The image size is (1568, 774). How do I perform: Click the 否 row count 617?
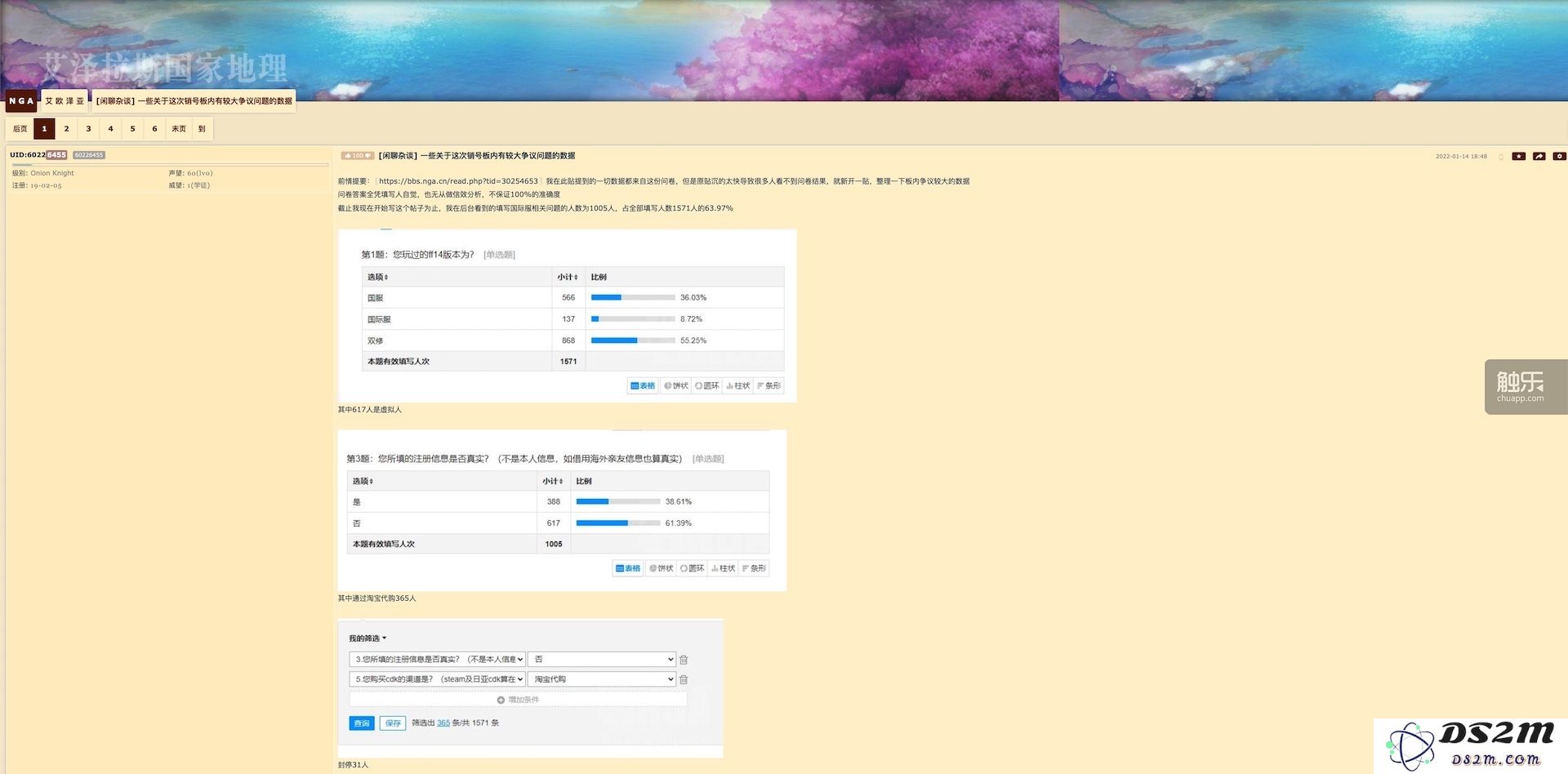pyautogui.click(x=554, y=523)
